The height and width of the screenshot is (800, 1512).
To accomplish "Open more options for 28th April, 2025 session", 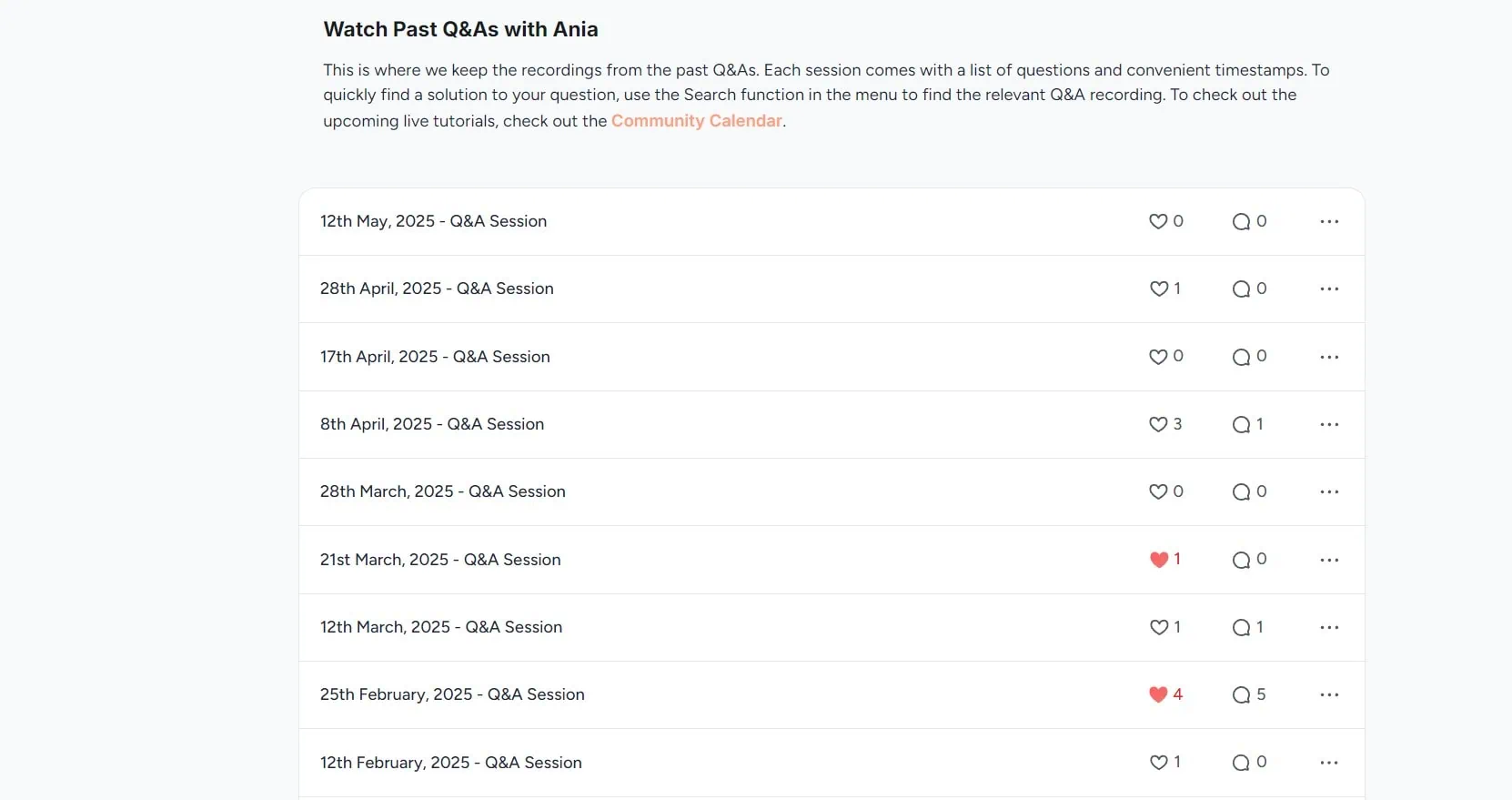I will 1329,289.
